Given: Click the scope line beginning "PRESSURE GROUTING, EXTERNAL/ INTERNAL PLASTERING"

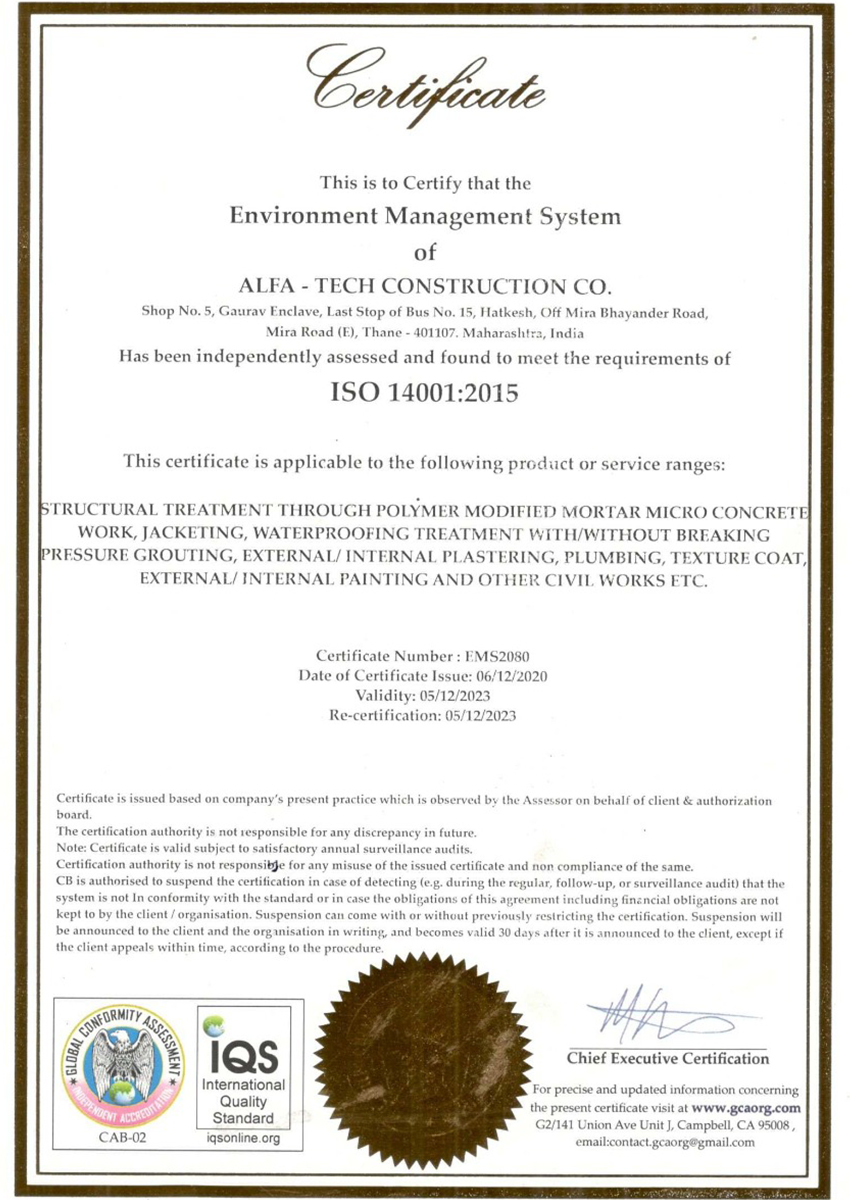Looking at the screenshot, I should pyautogui.click(x=425, y=556).
